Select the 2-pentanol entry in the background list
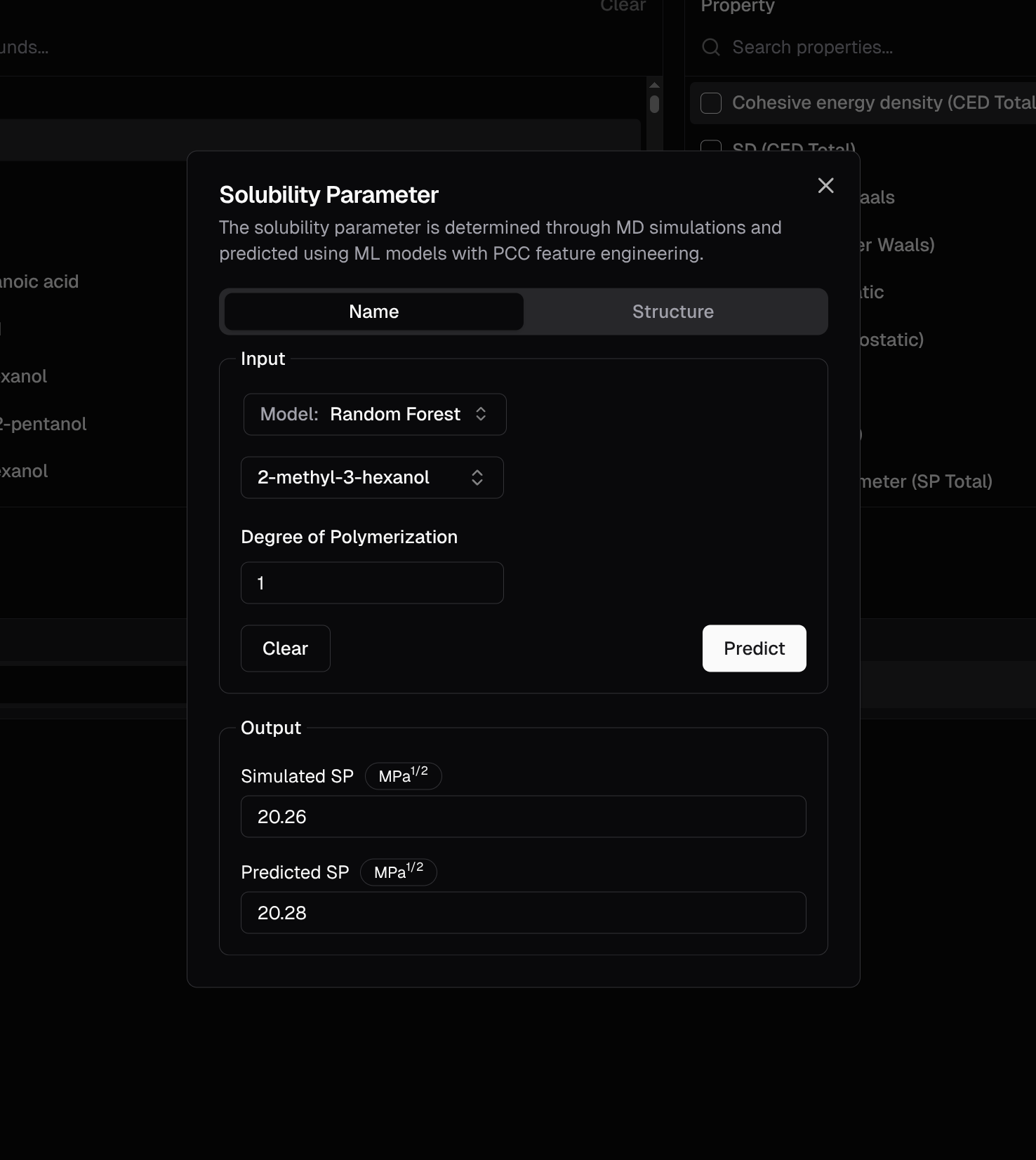 click(44, 424)
